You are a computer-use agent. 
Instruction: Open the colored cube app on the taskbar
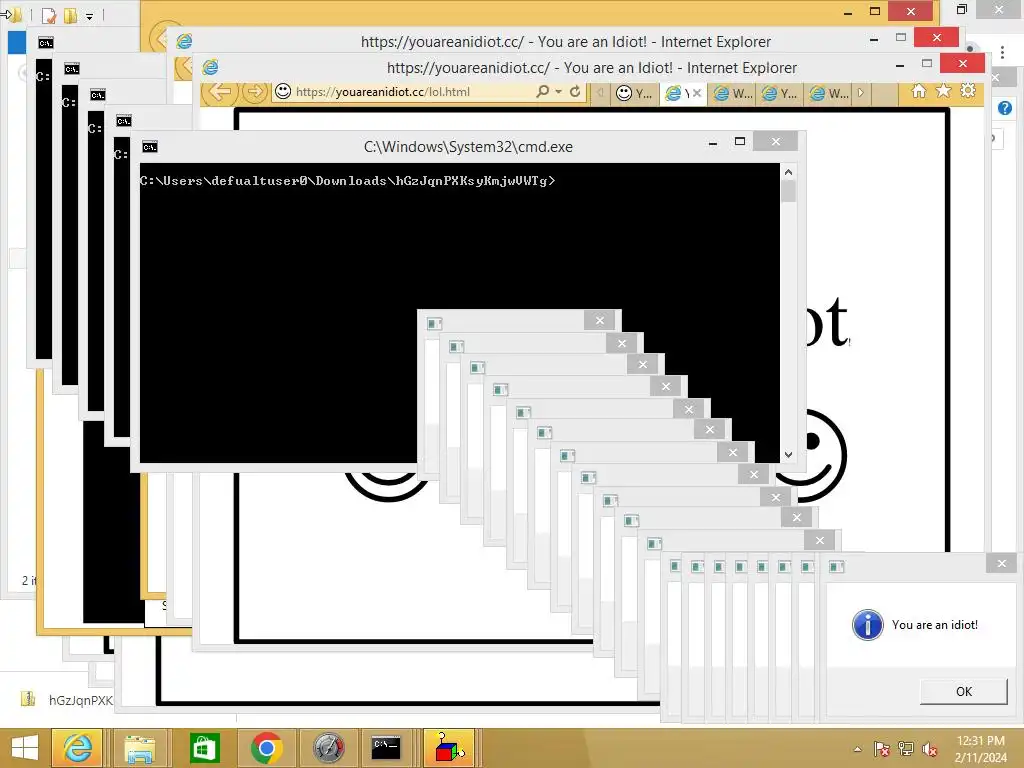tap(449, 748)
